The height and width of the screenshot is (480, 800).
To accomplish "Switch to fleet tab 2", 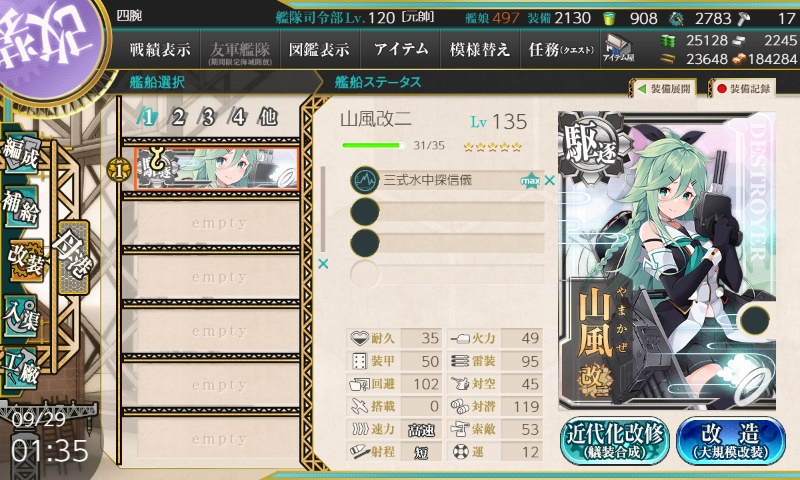I will point(178,117).
